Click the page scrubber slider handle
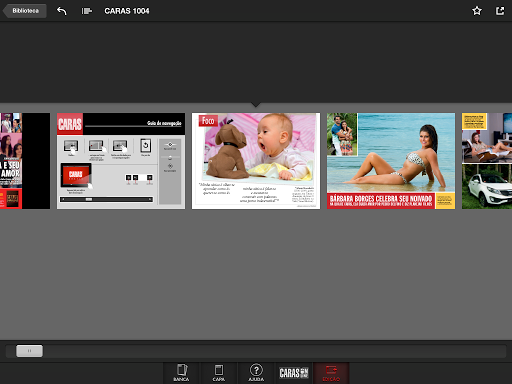Viewport: 512px width, 384px height. [29, 351]
